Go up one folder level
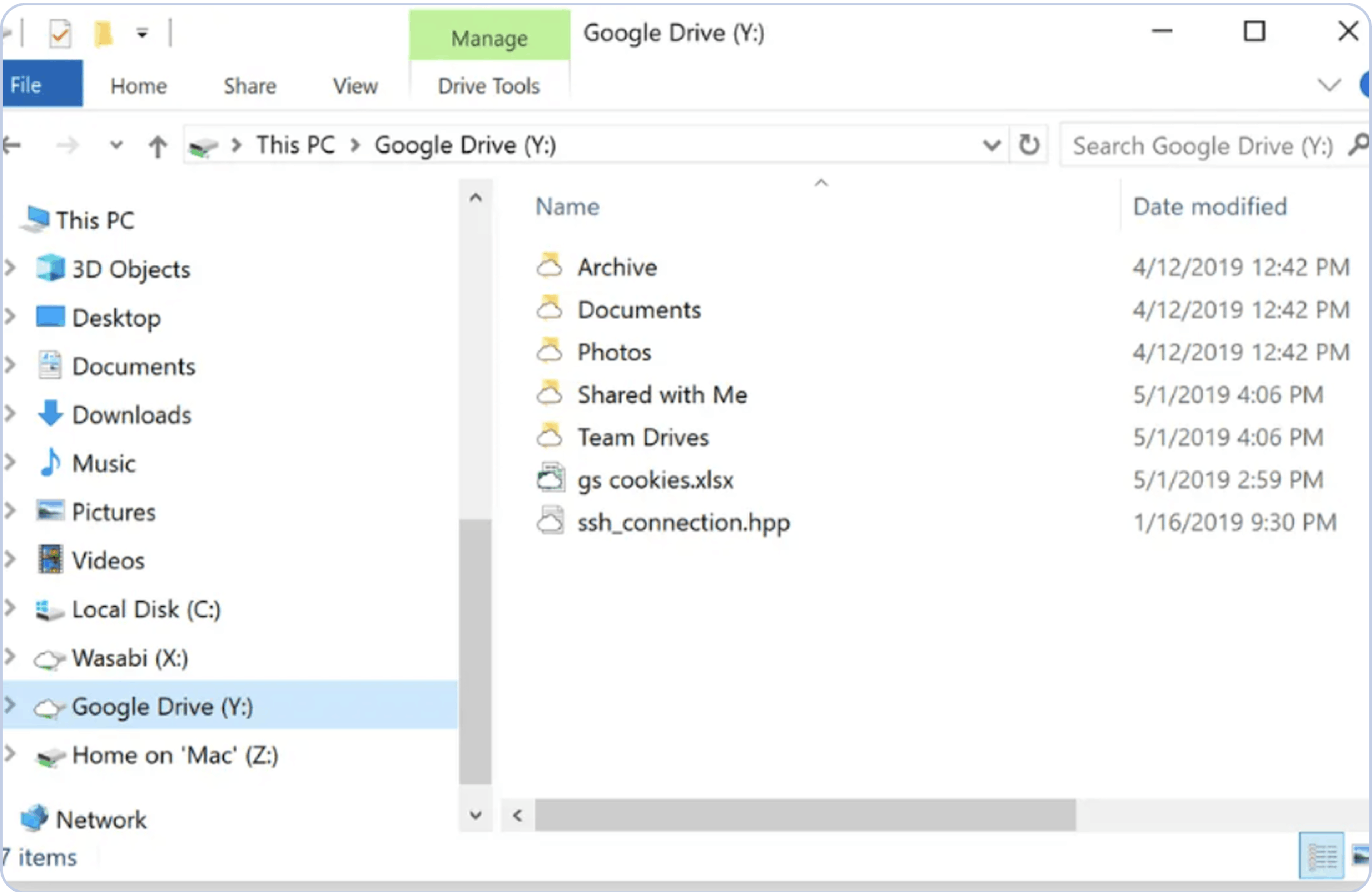Screen dimensions: 1372x892 [x=157, y=146]
